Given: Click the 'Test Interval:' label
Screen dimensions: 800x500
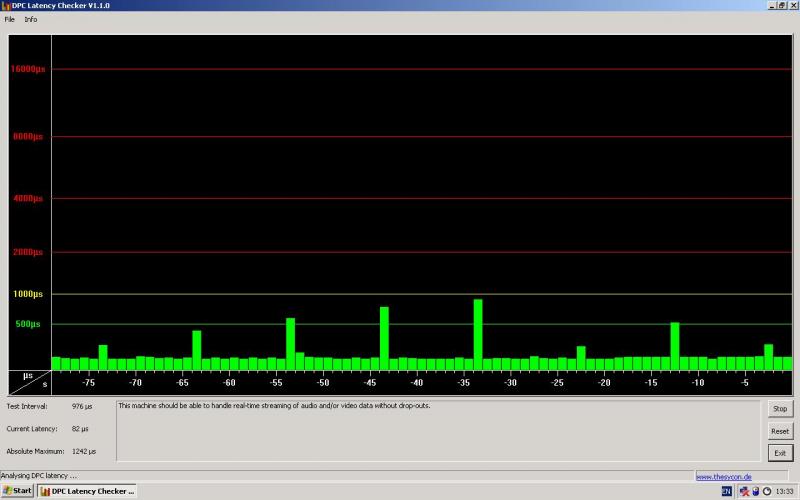Looking at the screenshot, I should coord(27,407).
